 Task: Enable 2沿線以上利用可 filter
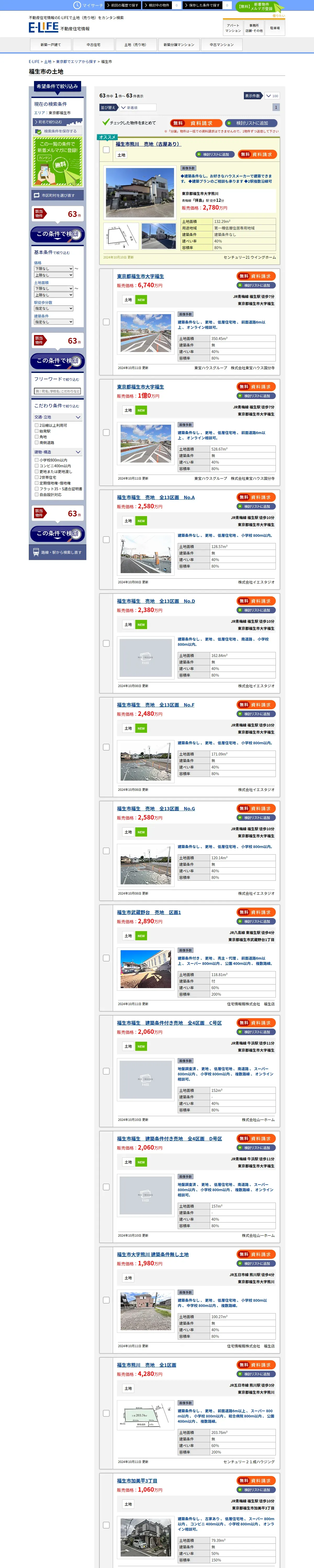pos(37,425)
